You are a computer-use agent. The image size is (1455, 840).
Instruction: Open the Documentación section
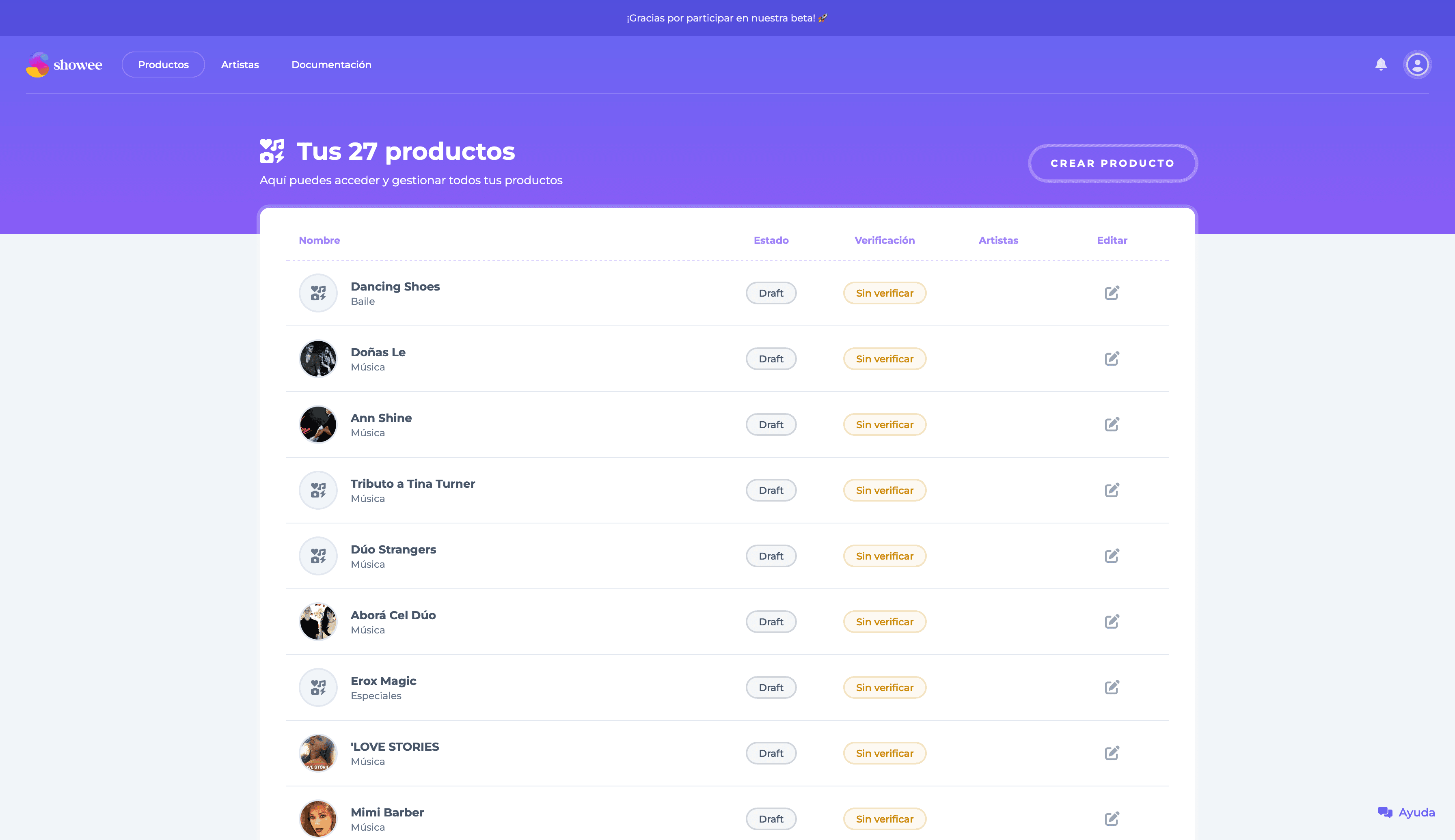pyautogui.click(x=332, y=64)
